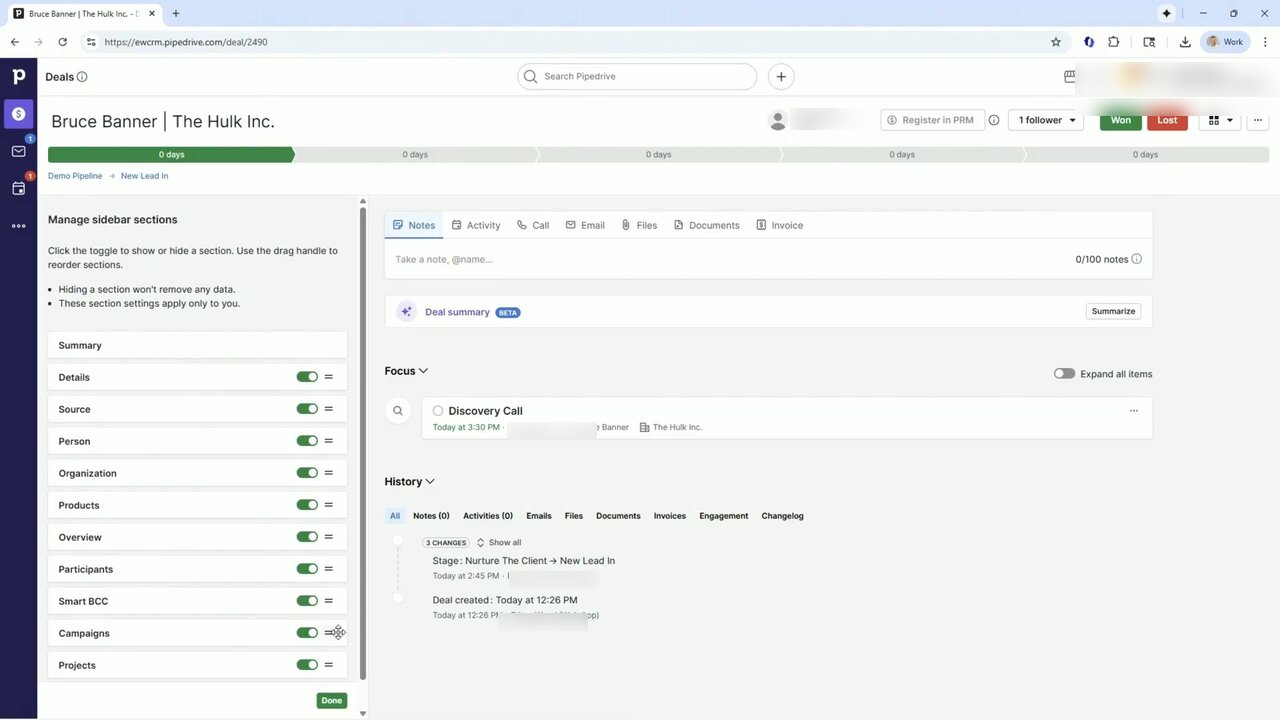
Task: Grab the Overview drag handle
Action: coord(328,537)
